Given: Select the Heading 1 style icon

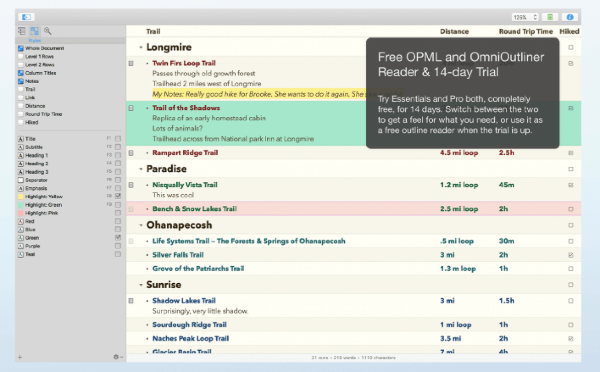Looking at the screenshot, I should pos(21,155).
